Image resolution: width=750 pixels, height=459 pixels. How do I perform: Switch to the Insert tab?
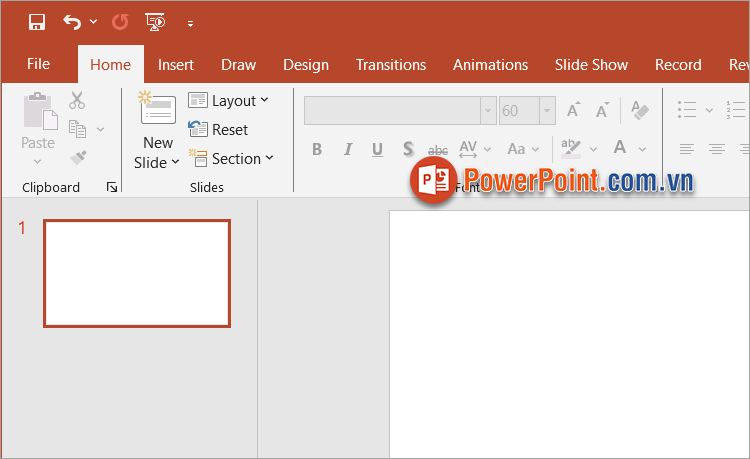176,65
